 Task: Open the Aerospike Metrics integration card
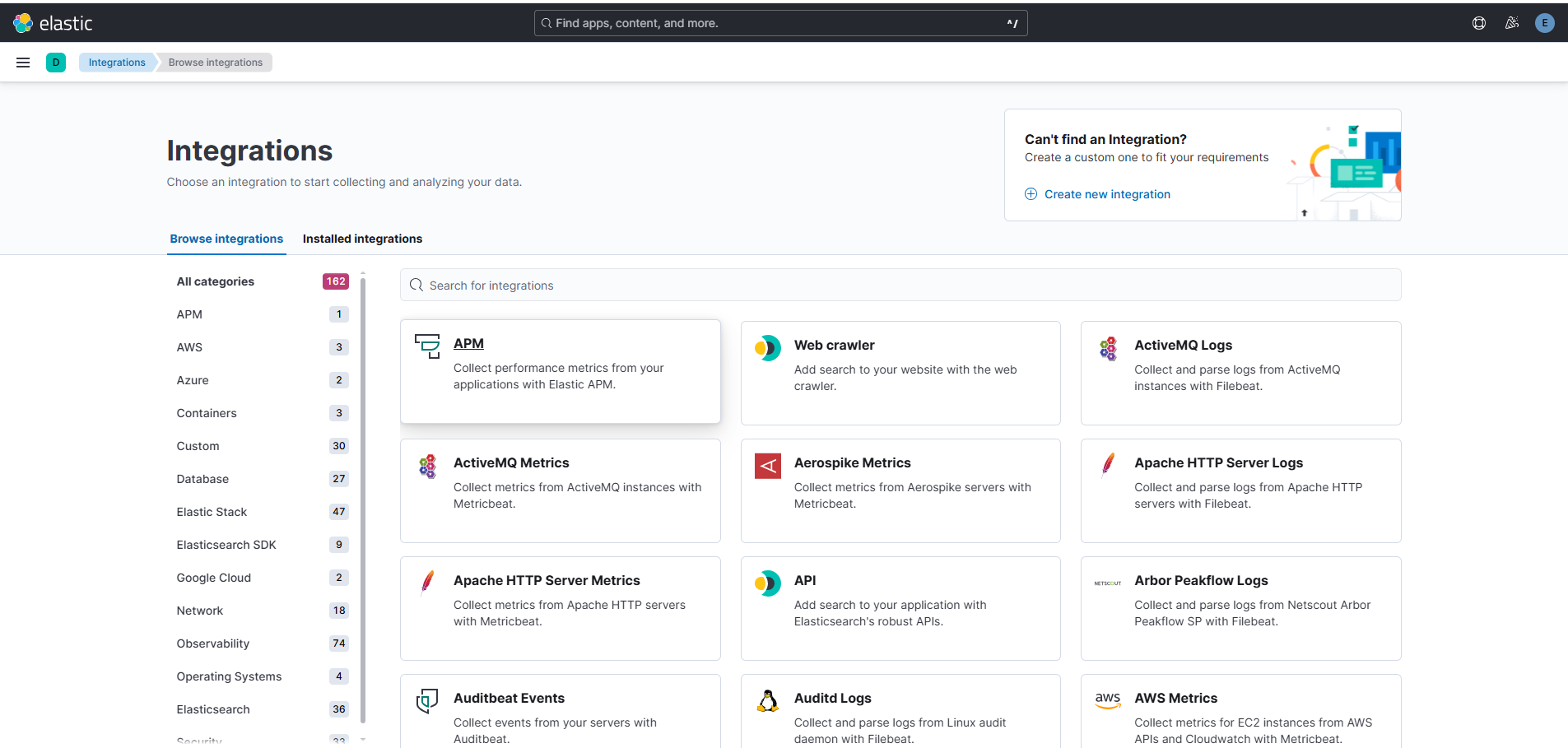click(900, 490)
